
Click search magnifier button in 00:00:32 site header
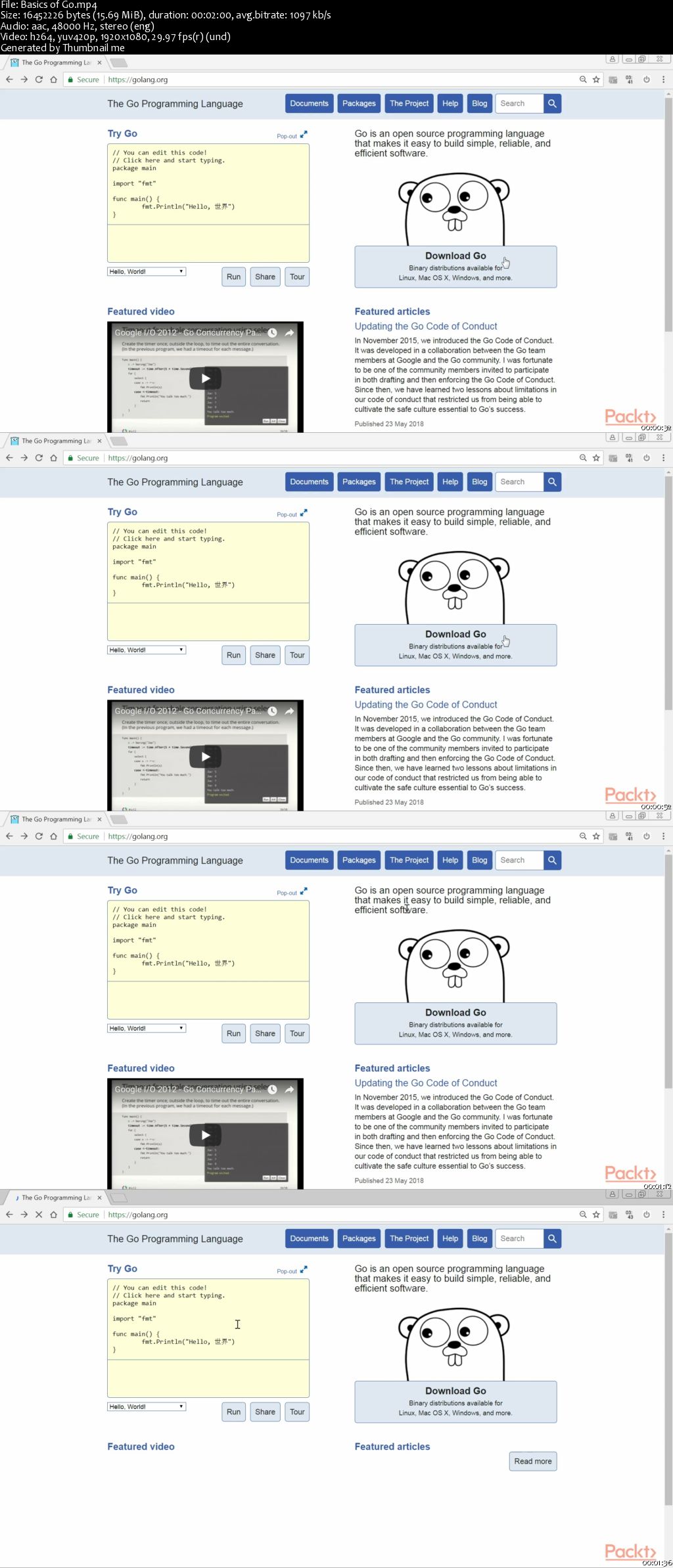coord(552,103)
